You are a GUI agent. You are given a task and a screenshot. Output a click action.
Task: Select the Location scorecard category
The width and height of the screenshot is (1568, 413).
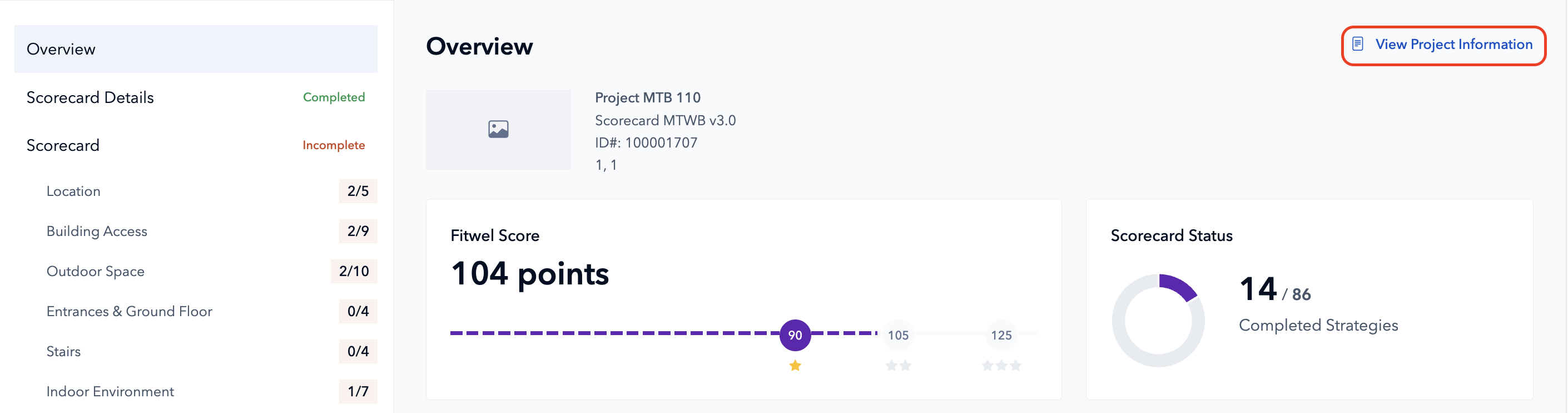73,191
